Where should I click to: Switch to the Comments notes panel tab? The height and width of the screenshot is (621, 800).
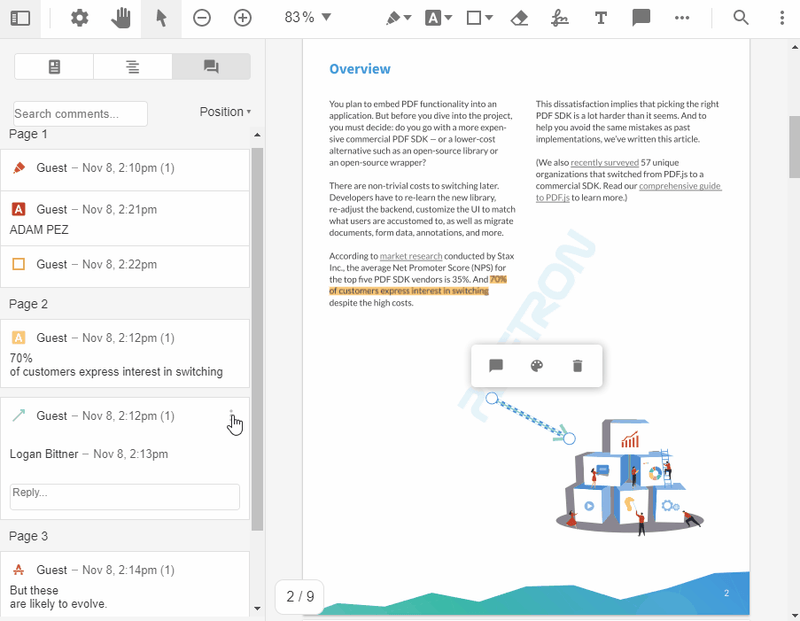pos(211,66)
